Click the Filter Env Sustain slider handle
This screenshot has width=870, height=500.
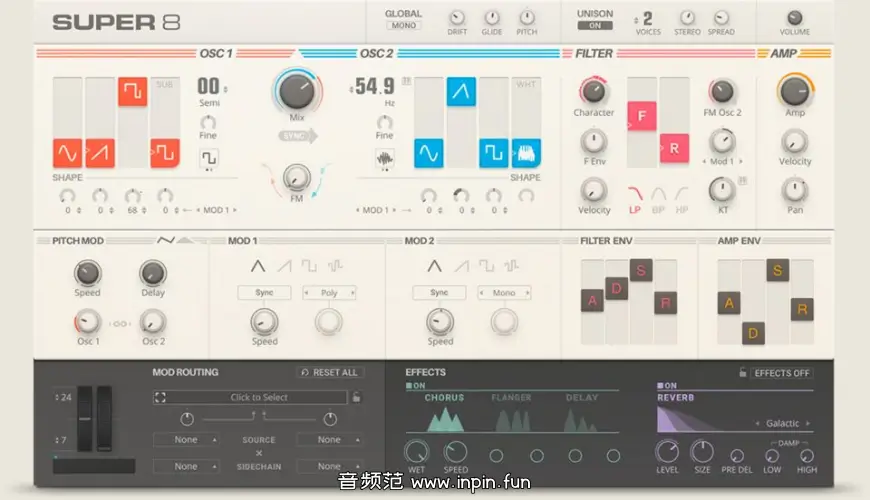641,270
